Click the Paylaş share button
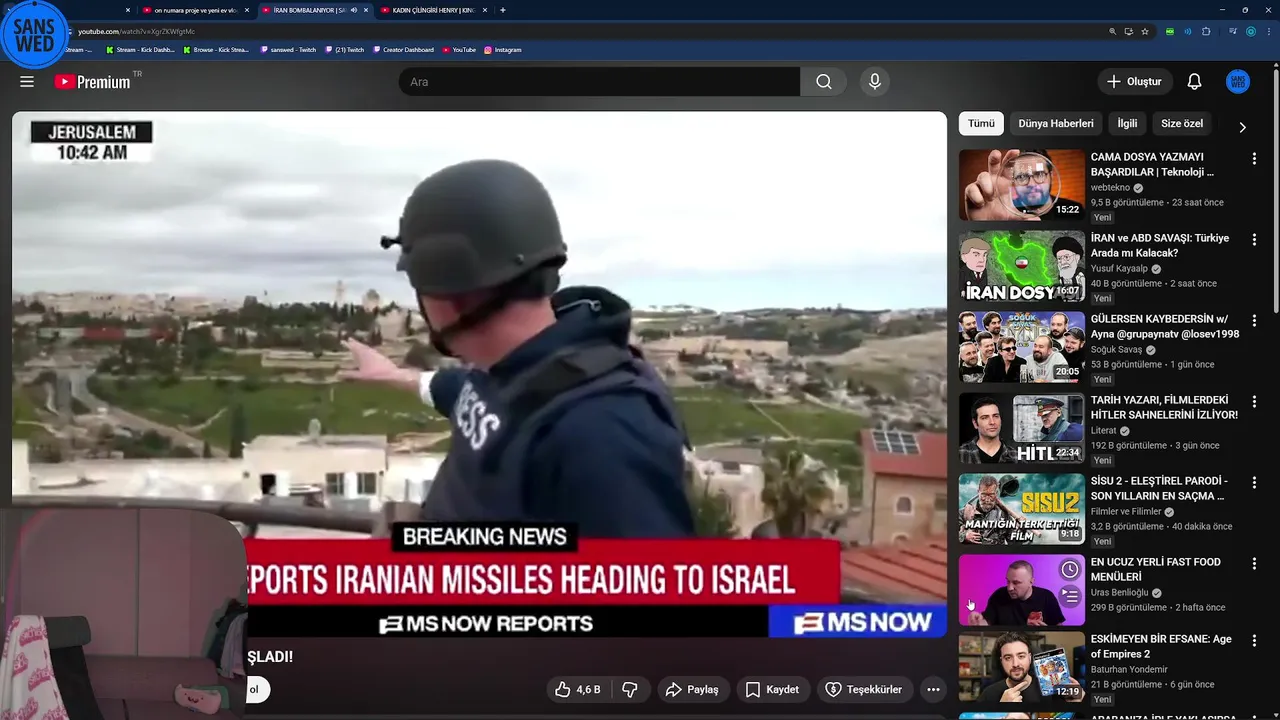 click(692, 689)
